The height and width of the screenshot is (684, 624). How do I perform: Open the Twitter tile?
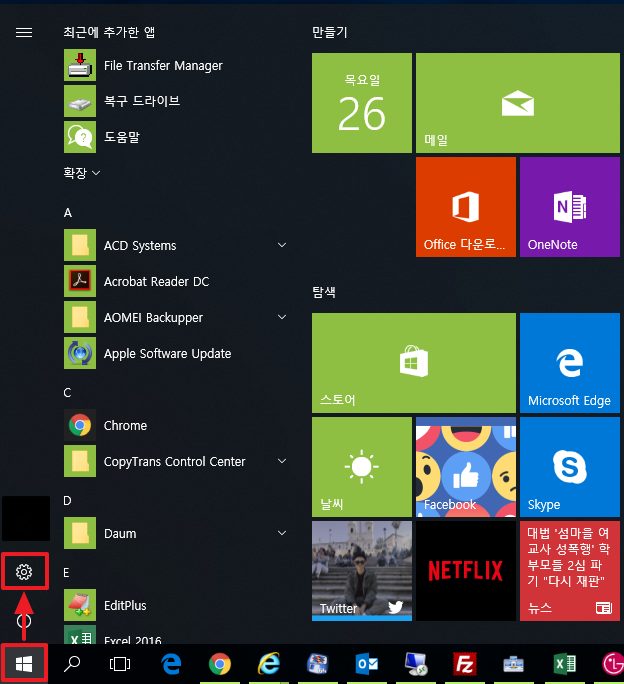pos(362,571)
